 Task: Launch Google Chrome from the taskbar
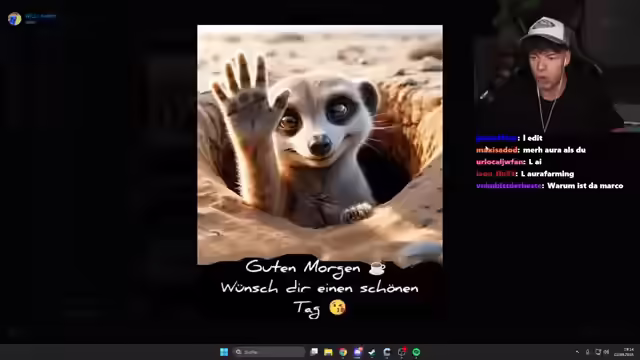click(x=343, y=352)
